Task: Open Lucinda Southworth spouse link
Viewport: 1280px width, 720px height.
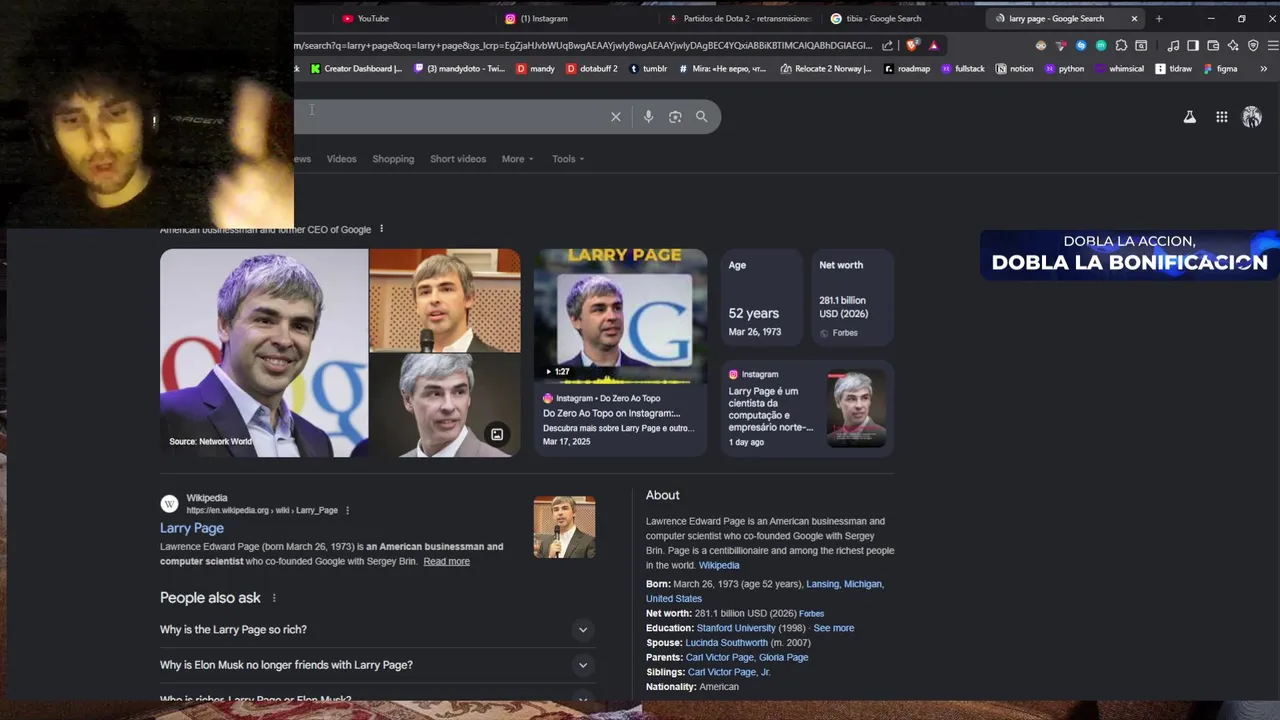Action: [726, 643]
